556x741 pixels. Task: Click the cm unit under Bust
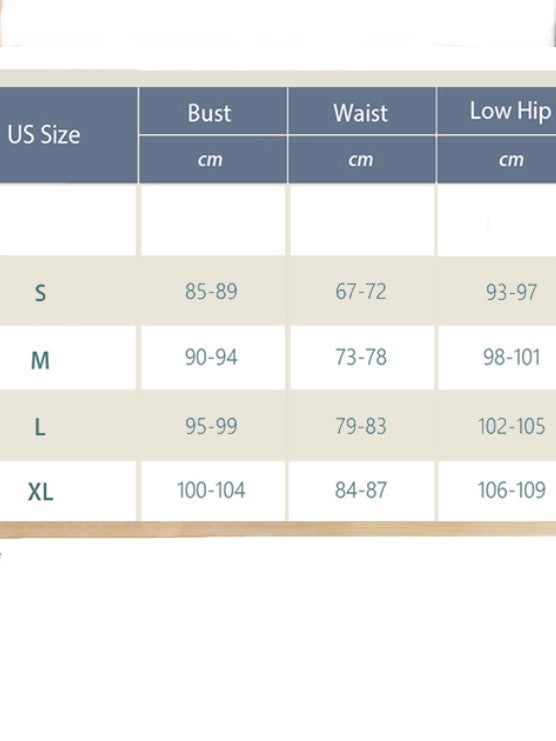(x=210, y=160)
